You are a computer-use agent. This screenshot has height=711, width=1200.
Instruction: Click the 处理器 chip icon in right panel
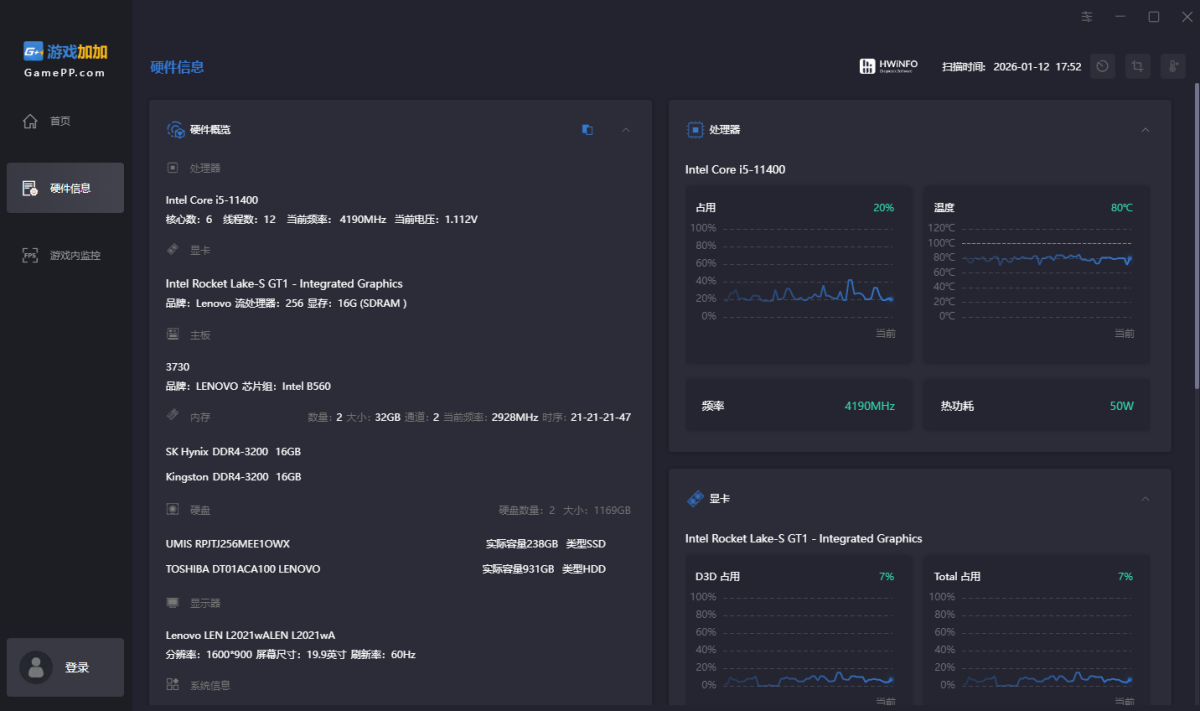pyautogui.click(x=694, y=130)
